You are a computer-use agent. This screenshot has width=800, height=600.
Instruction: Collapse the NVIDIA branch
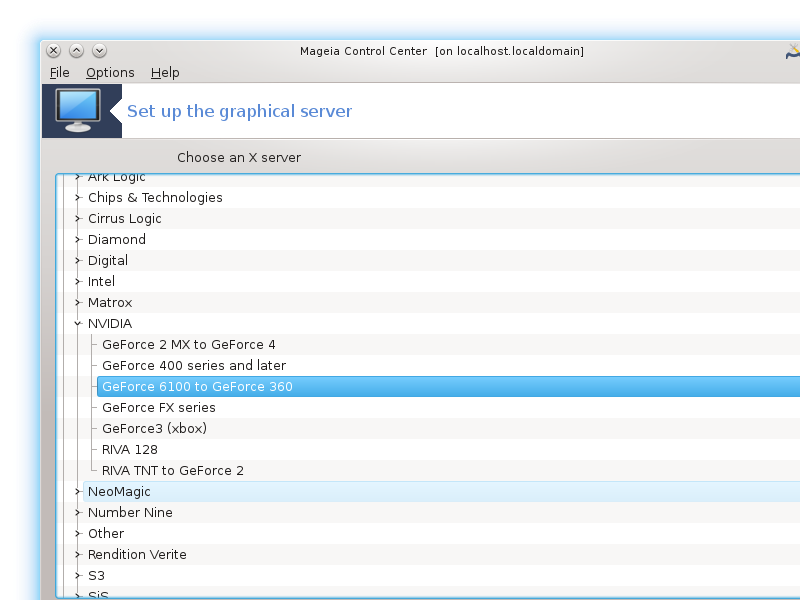78,323
